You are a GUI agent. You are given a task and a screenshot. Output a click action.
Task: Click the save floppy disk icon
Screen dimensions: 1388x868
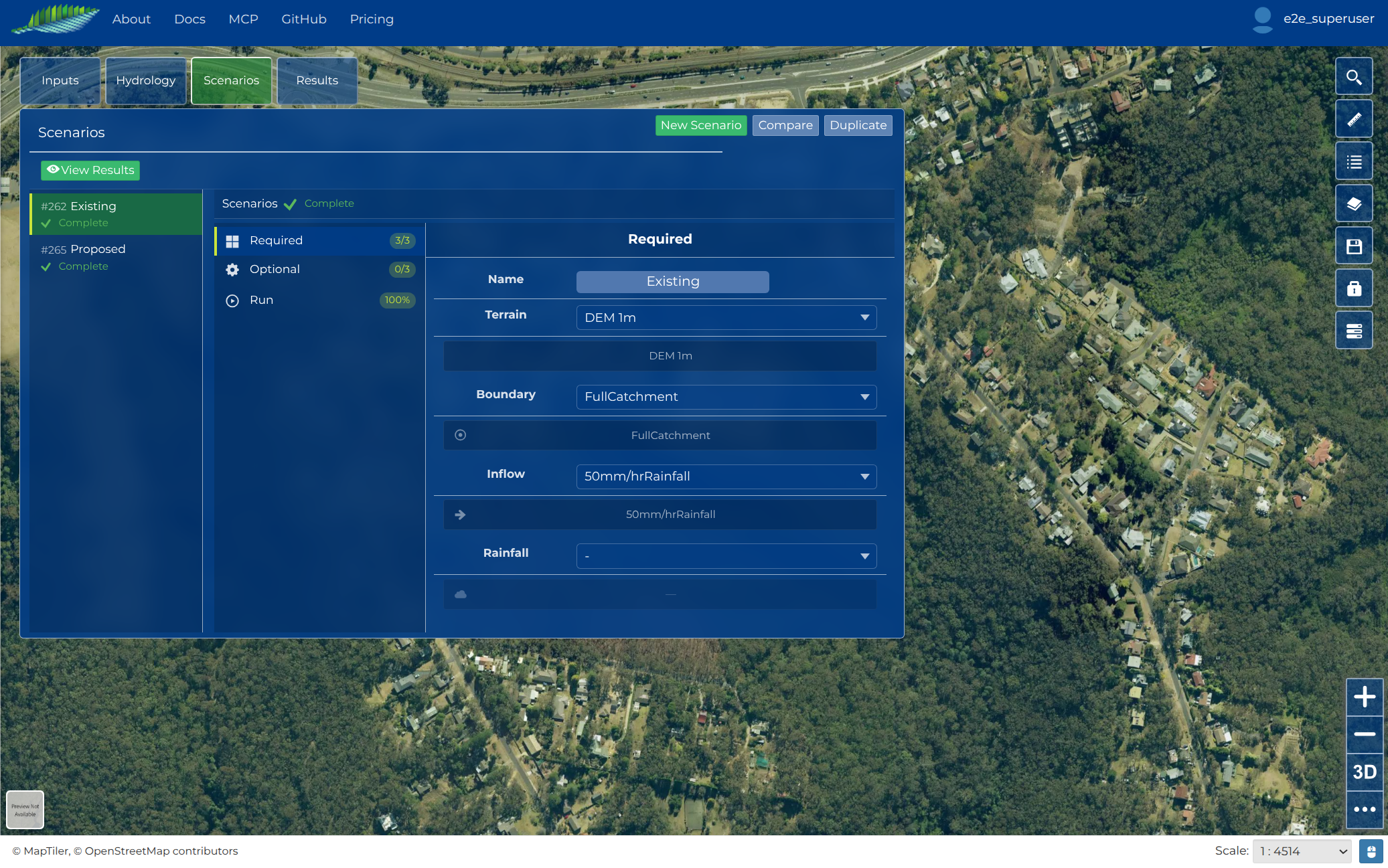click(x=1354, y=246)
